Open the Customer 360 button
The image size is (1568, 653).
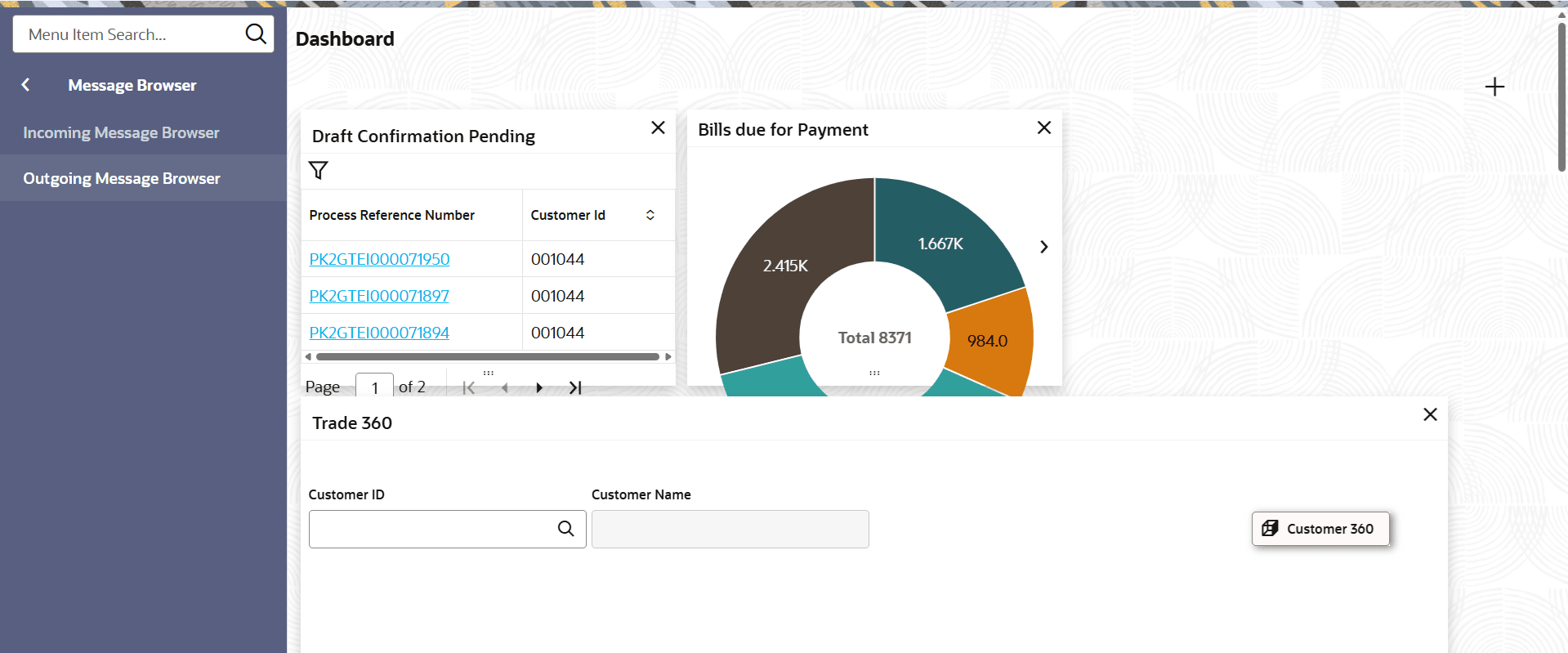[x=1320, y=529]
